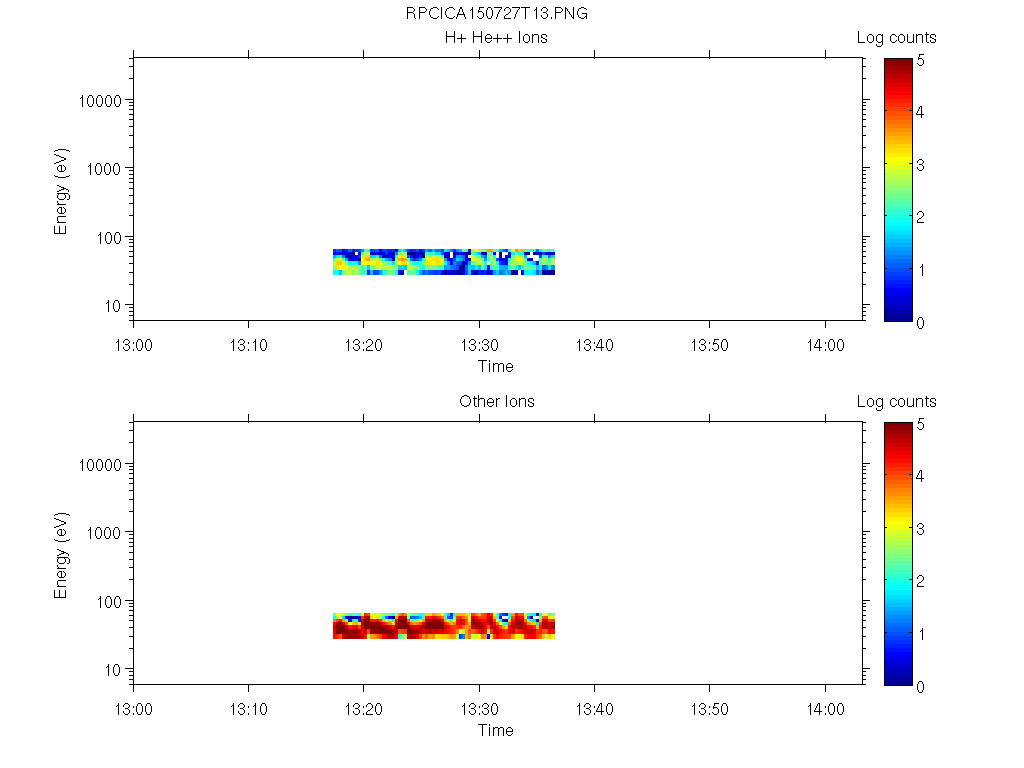Pick 13:20 tick label on Other Ions plot

coord(364,709)
